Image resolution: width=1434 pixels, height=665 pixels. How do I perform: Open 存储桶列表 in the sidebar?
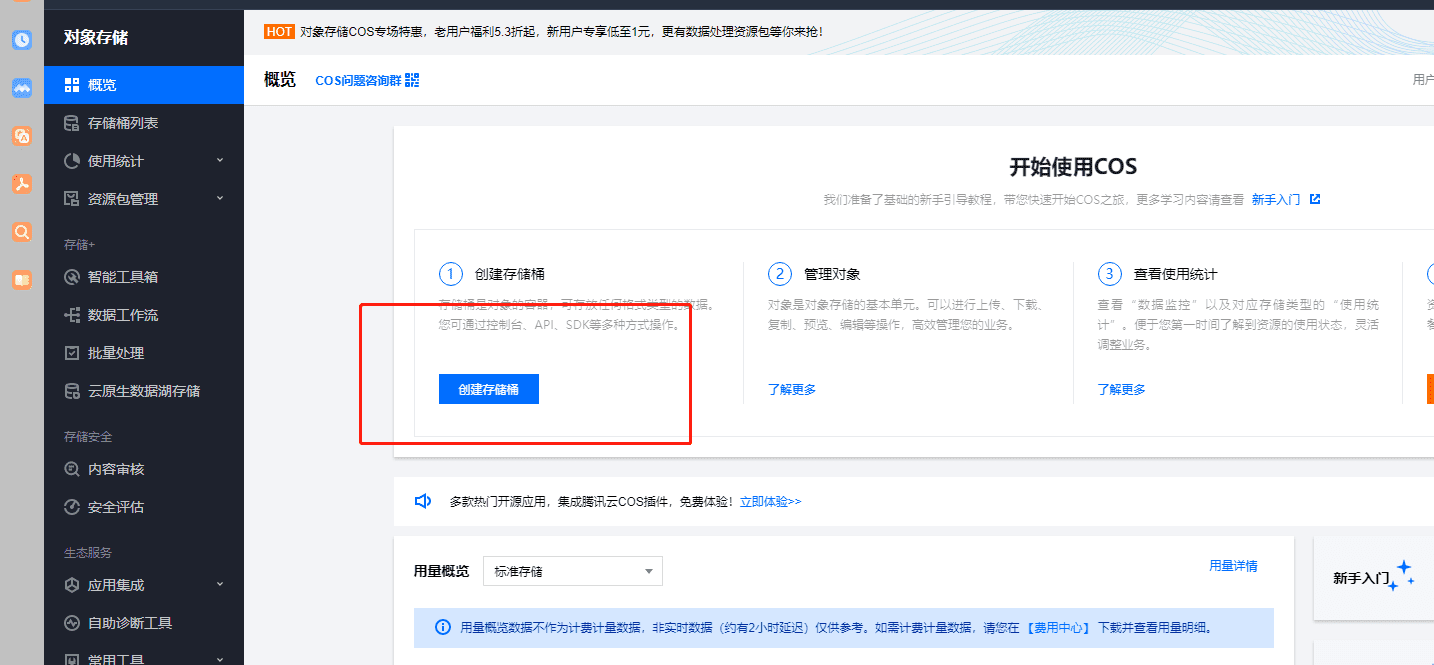[x=123, y=123]
